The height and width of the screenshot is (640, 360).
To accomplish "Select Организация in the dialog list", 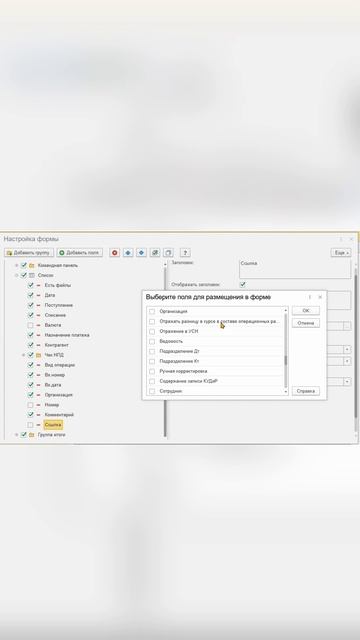I will pyautogui.click(x=173, y=311).
